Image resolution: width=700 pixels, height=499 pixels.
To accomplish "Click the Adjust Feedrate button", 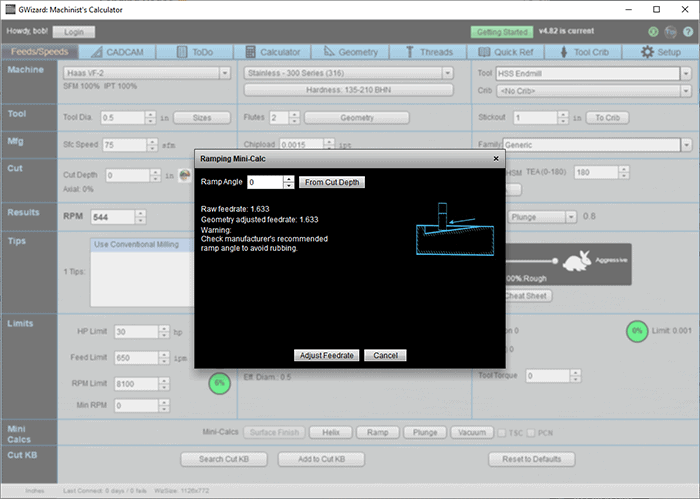I will 327,355.
